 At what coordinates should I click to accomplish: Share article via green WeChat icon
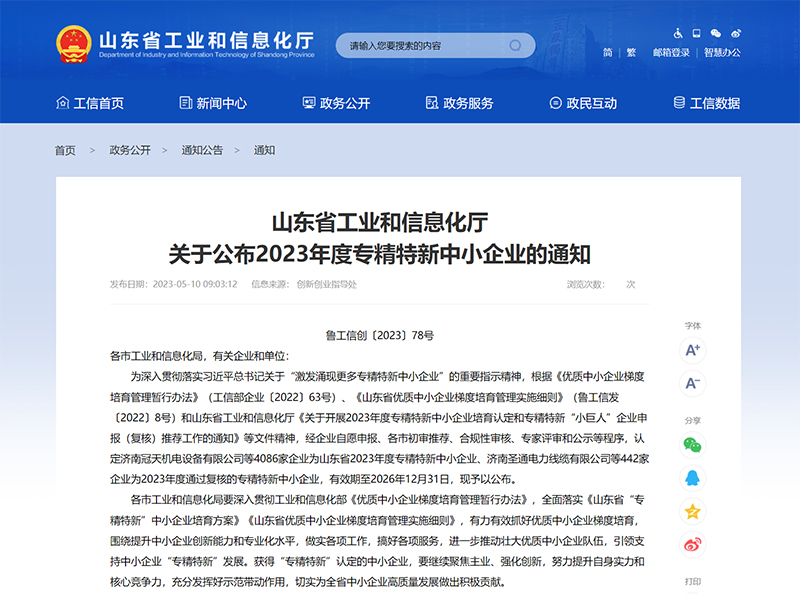[x=692, y=445]
